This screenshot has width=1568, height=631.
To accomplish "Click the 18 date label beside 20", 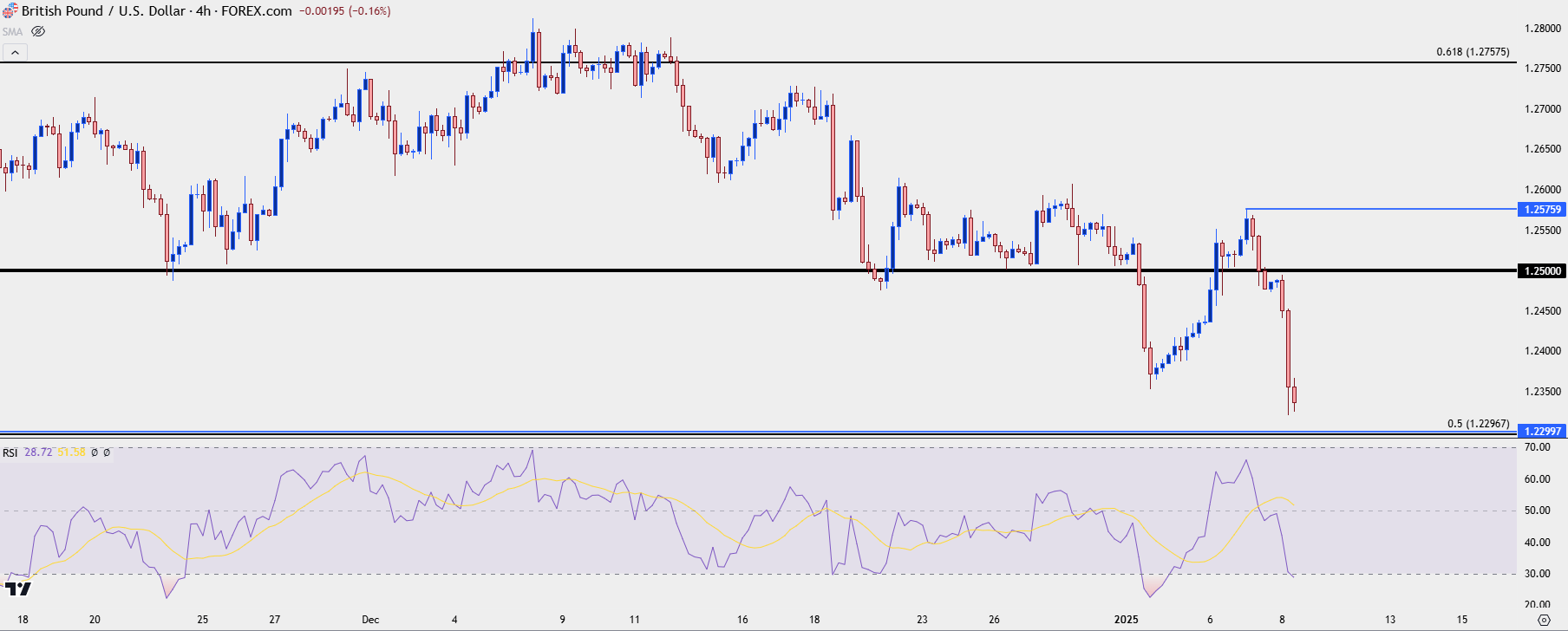I will pyautogui.click(x=23, y=620).
